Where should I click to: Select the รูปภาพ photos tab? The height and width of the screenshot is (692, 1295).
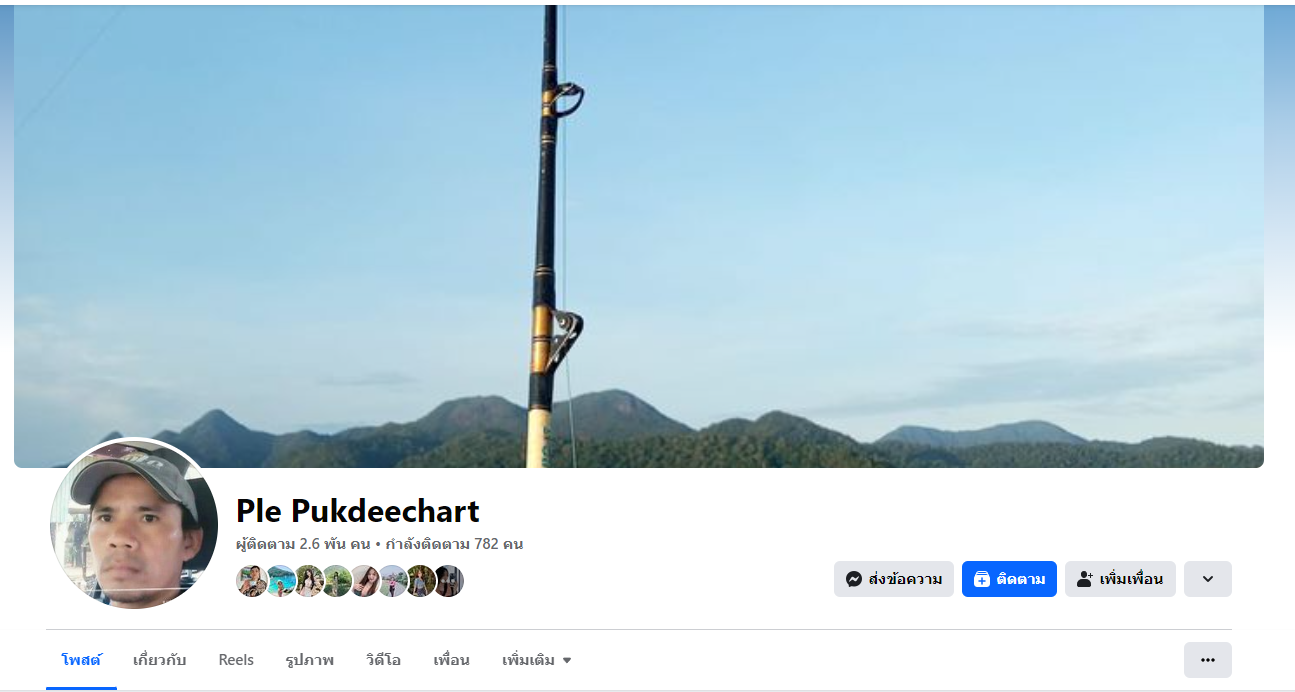coord(310,660)
